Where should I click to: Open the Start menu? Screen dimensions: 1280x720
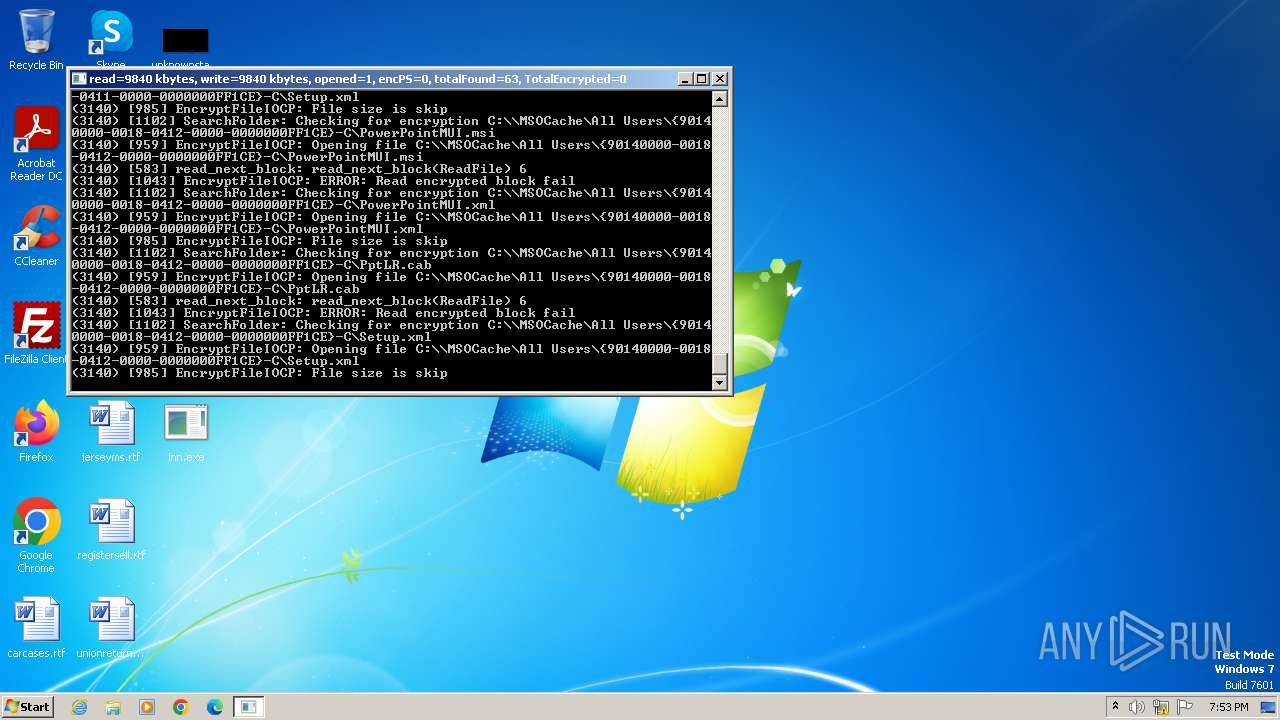tap(27, 706)
